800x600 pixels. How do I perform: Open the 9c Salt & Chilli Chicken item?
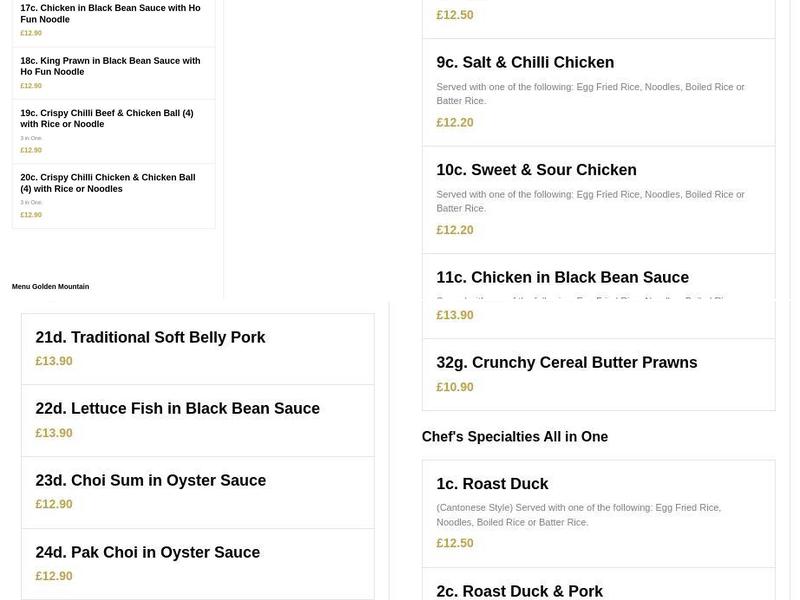coord(524,62)
